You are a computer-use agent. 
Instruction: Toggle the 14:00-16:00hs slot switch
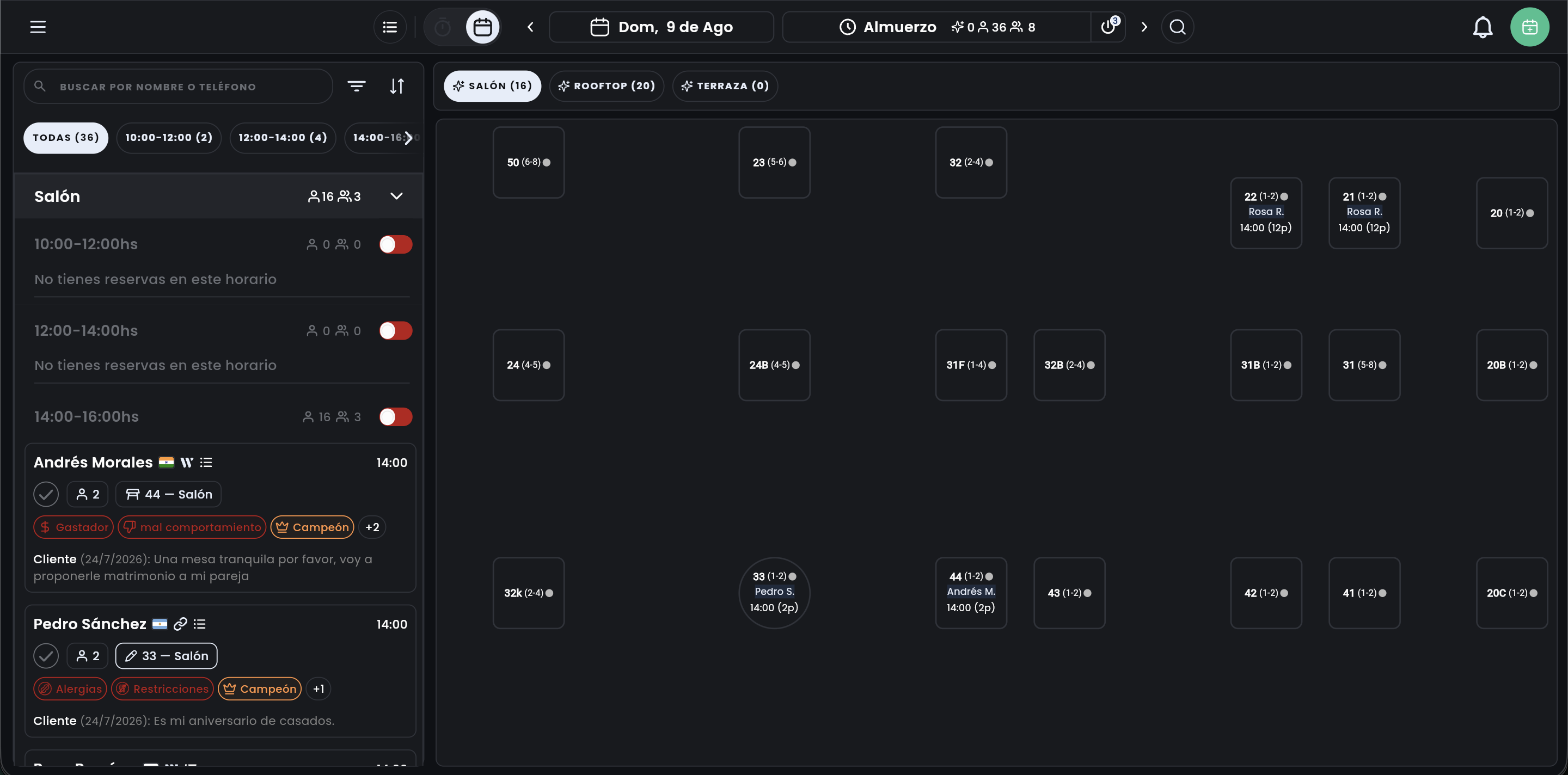pos(396,417)
